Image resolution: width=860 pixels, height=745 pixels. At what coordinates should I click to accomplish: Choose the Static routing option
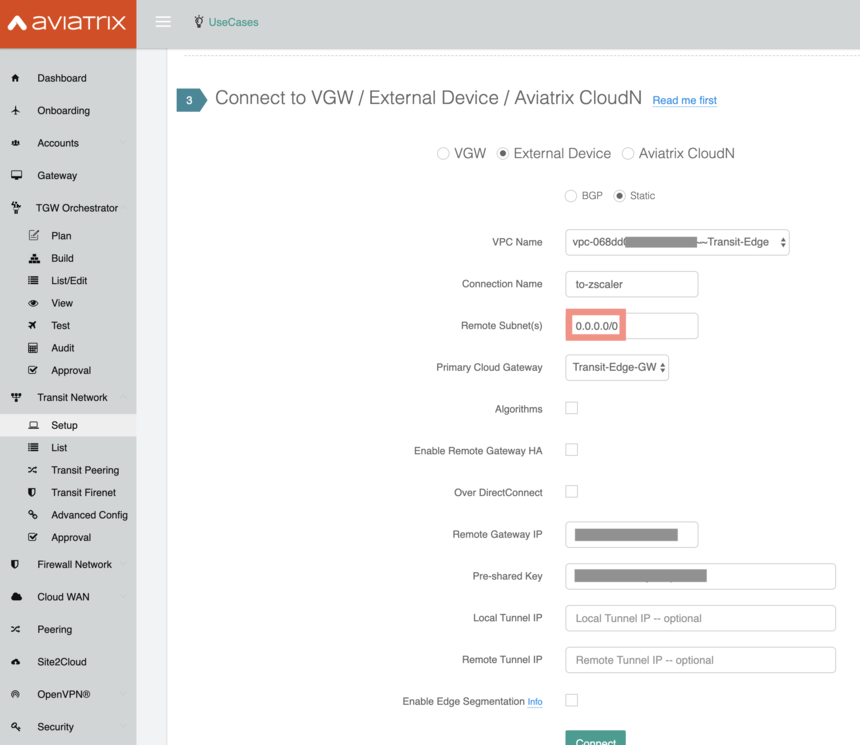coord(619,196)
